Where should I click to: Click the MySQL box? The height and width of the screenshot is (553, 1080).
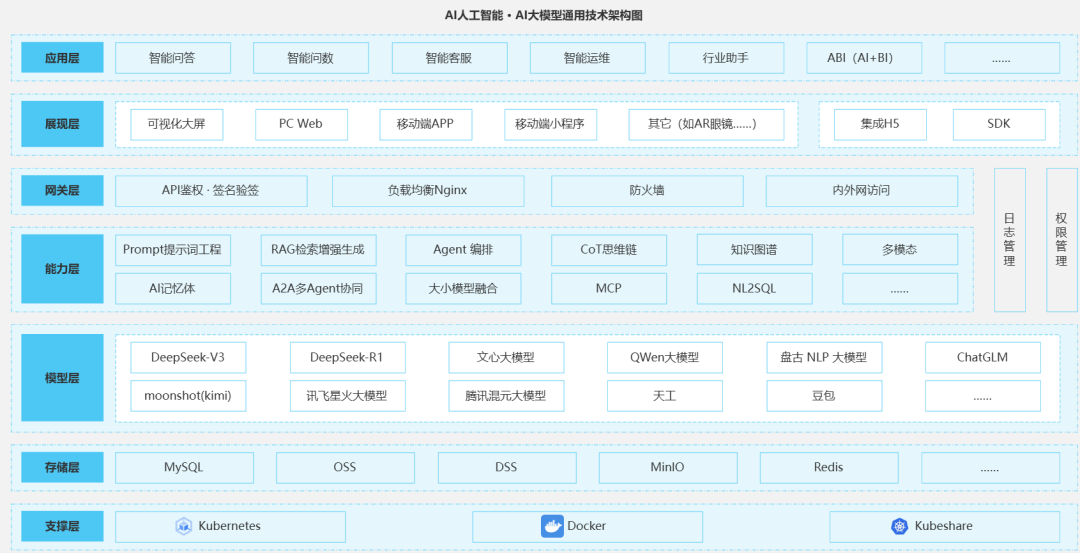[184, 468]
